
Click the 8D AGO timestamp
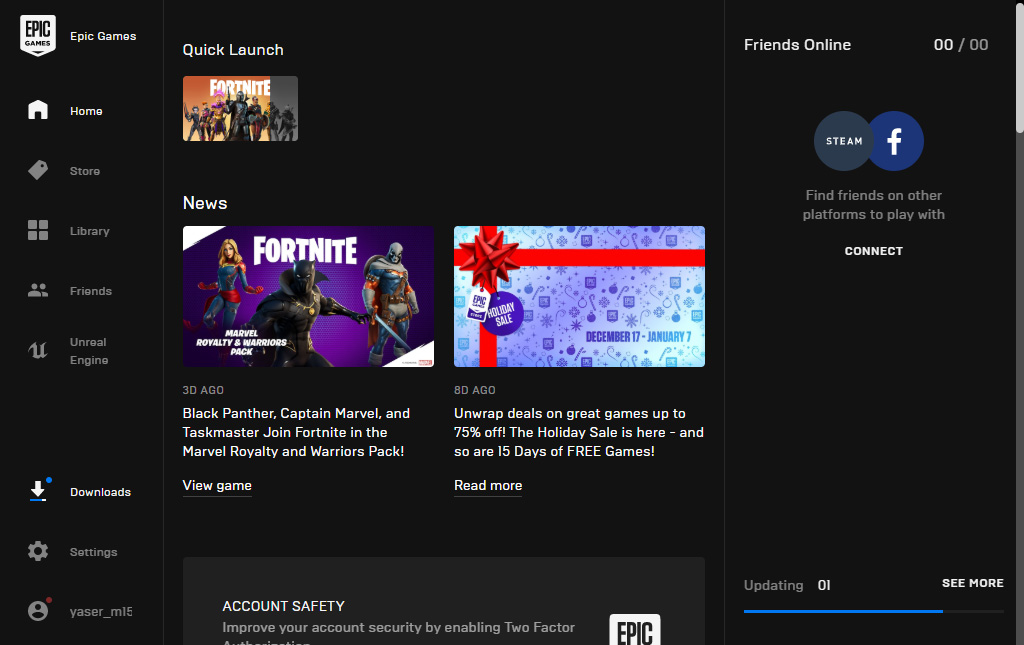(x=475, y=390)
